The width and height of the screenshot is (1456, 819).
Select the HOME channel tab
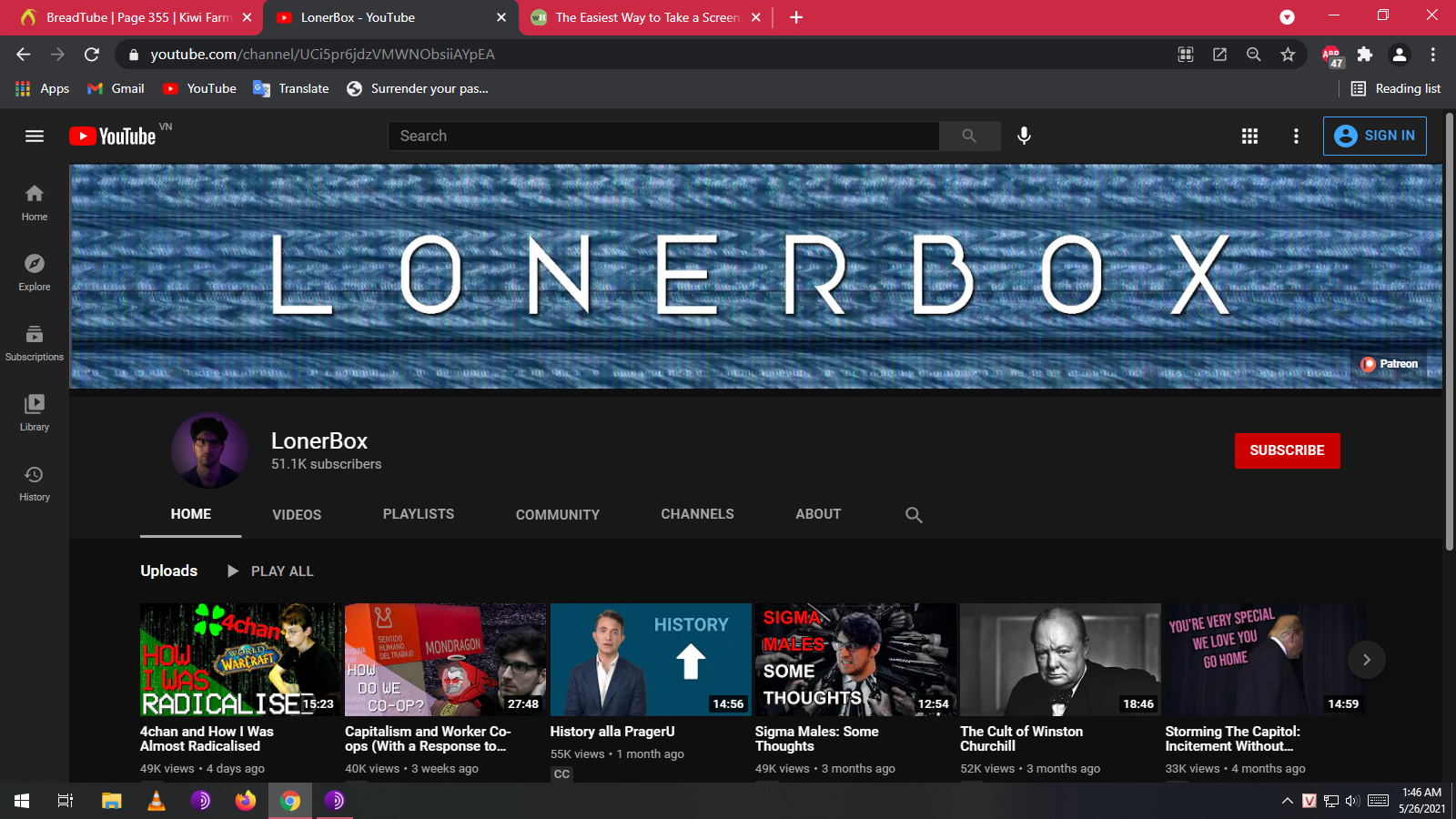tap(191, 514)
